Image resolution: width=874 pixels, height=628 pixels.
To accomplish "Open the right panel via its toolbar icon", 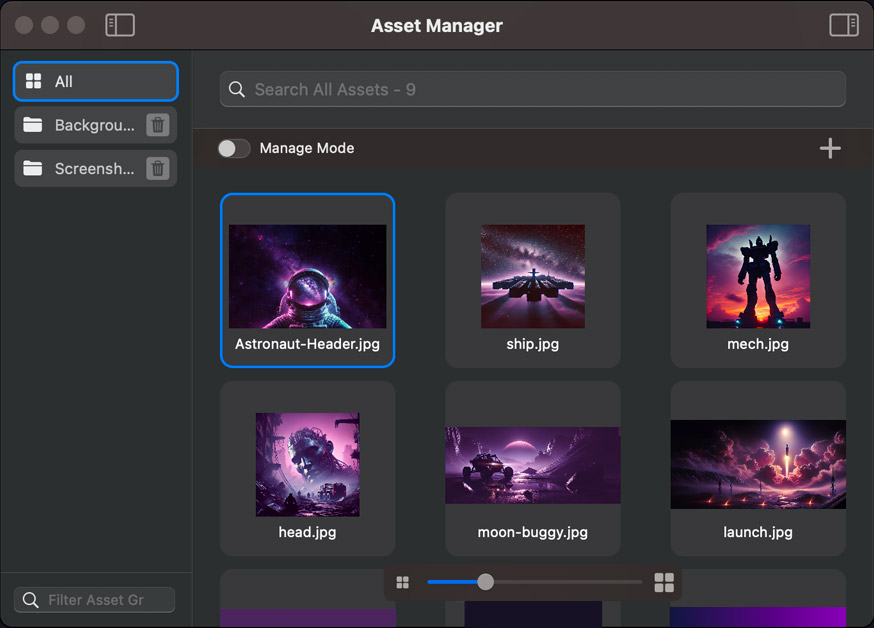I will 843,25.
